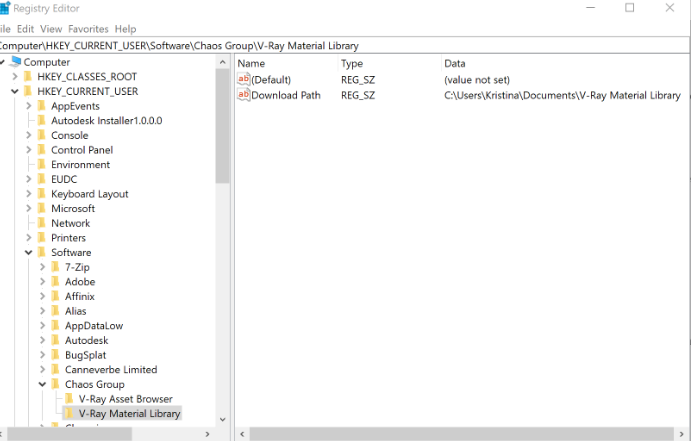Click the folder icon next to Printers
693x441 pixels.
click(42, 237)
